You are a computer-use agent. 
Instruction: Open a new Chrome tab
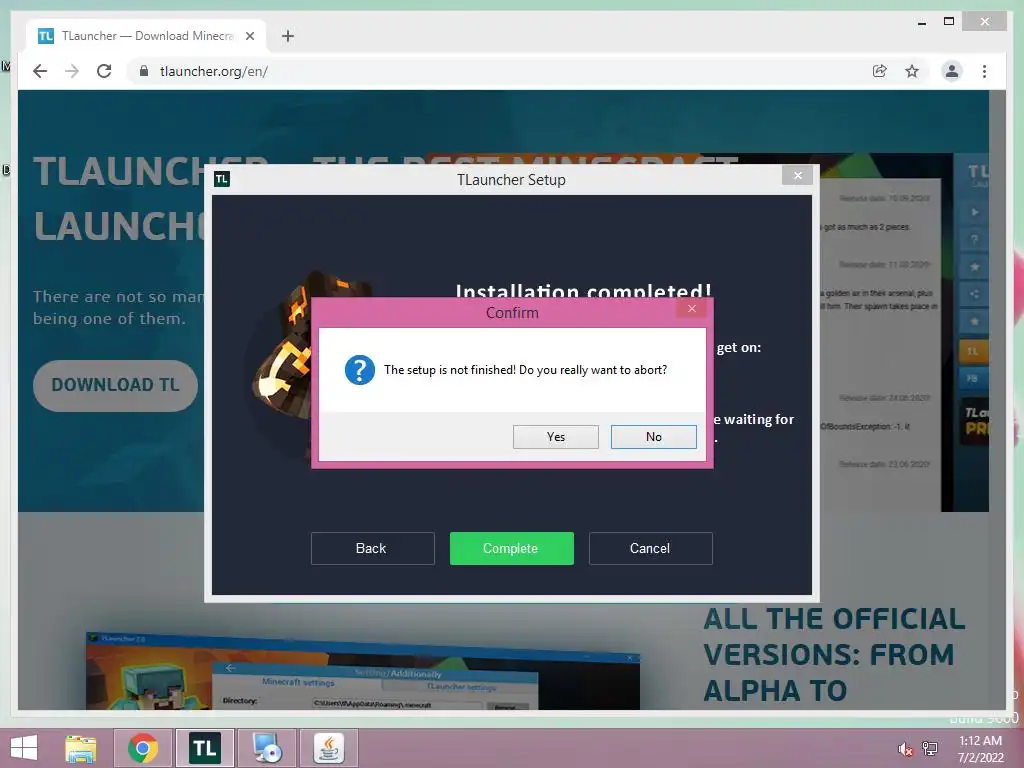[x=287, y=36]
